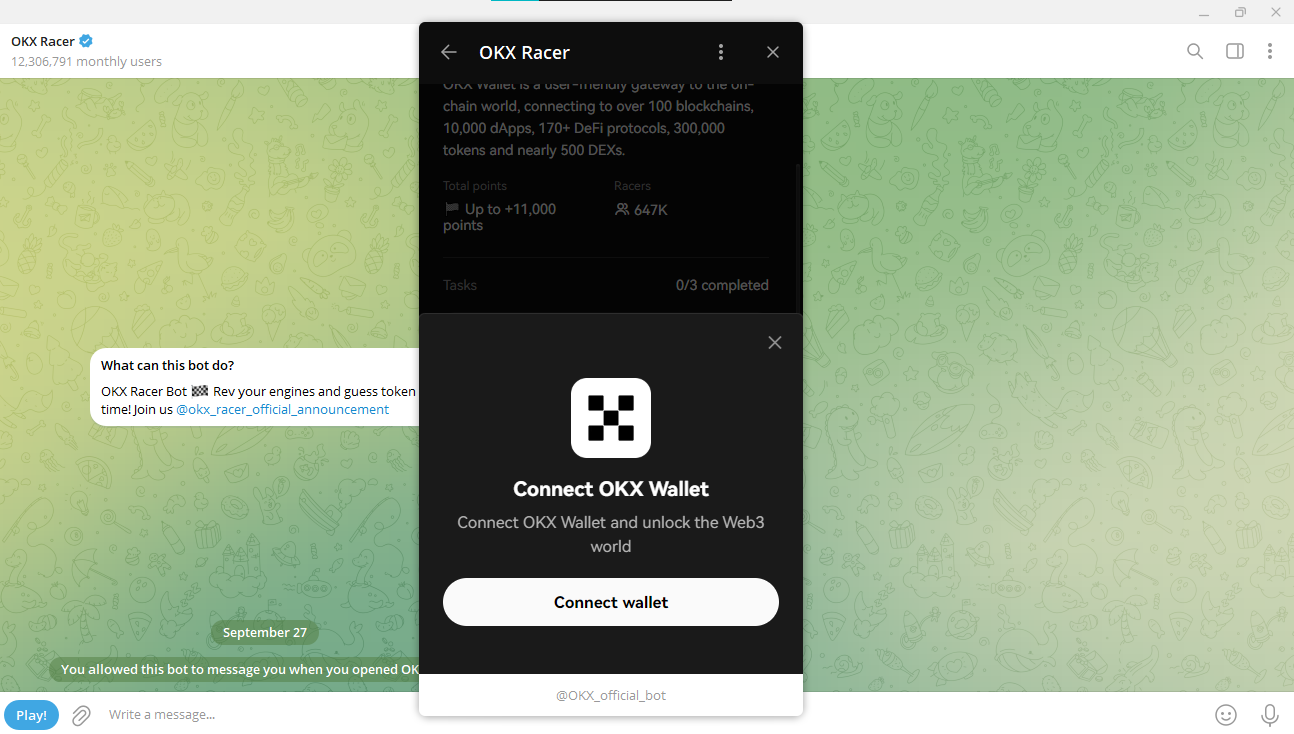Restore down the Telegram window
1294x734 pixels.
click(1240, 12)
